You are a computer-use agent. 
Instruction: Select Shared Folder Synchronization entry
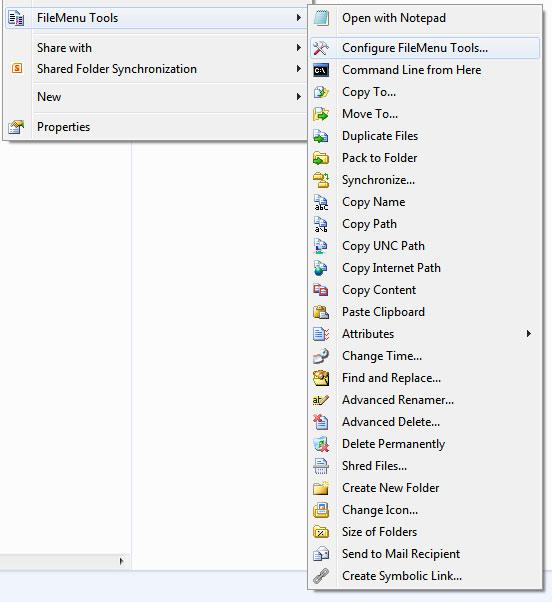pos(156,69)
